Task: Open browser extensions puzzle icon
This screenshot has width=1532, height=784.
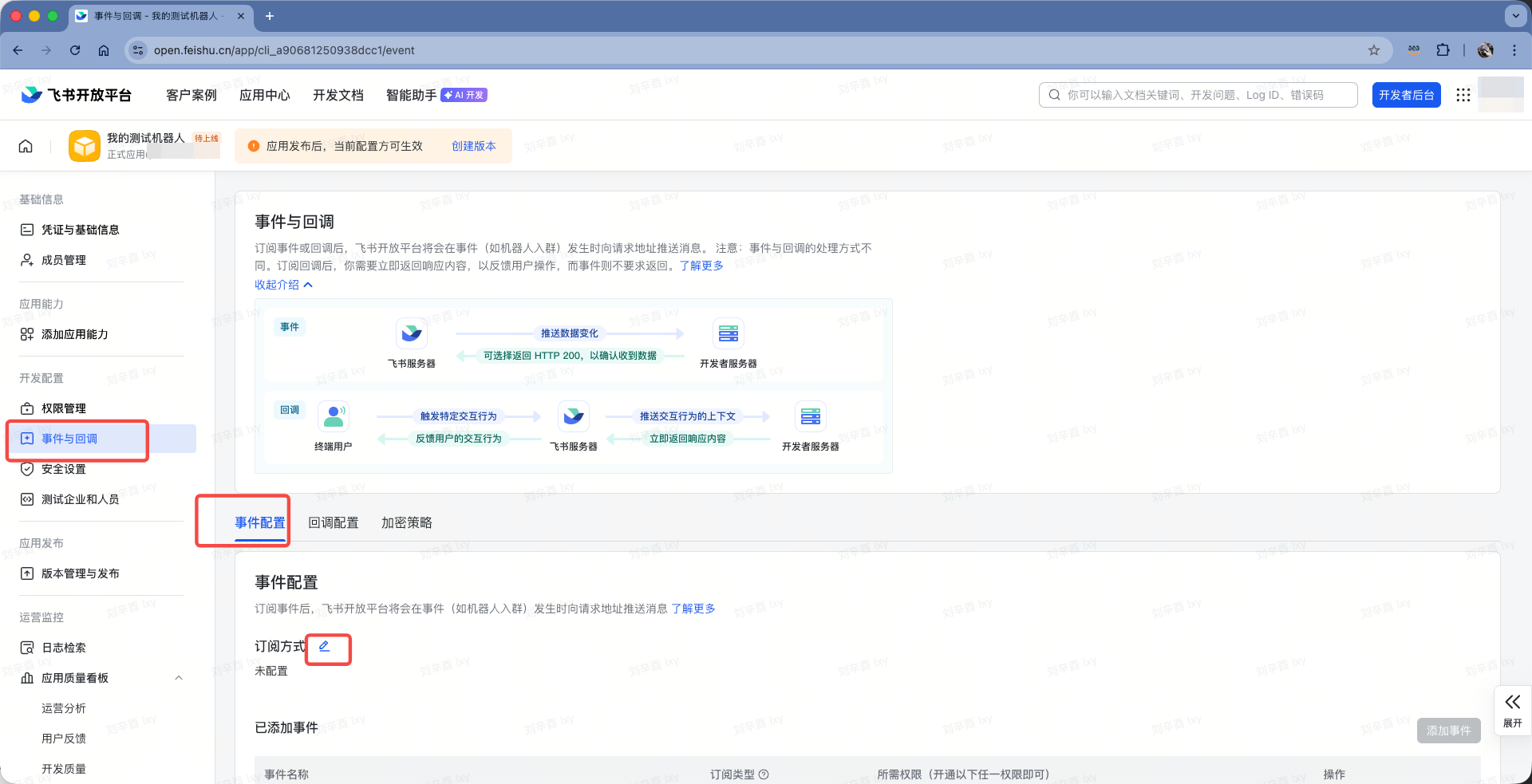Action: pos(1443,50)
